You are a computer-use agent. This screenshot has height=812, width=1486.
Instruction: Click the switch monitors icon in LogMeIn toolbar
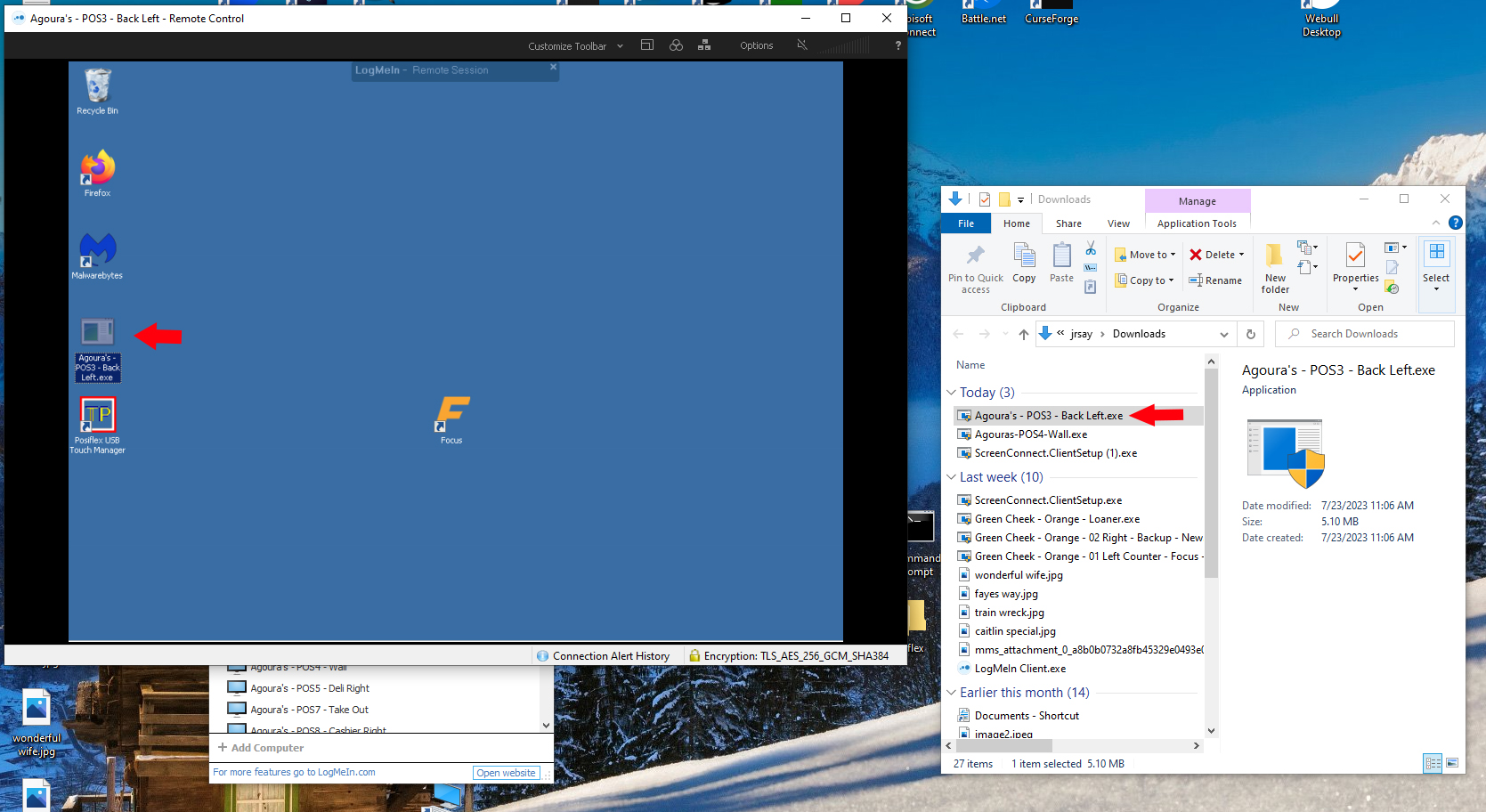(x=704, y=45)
